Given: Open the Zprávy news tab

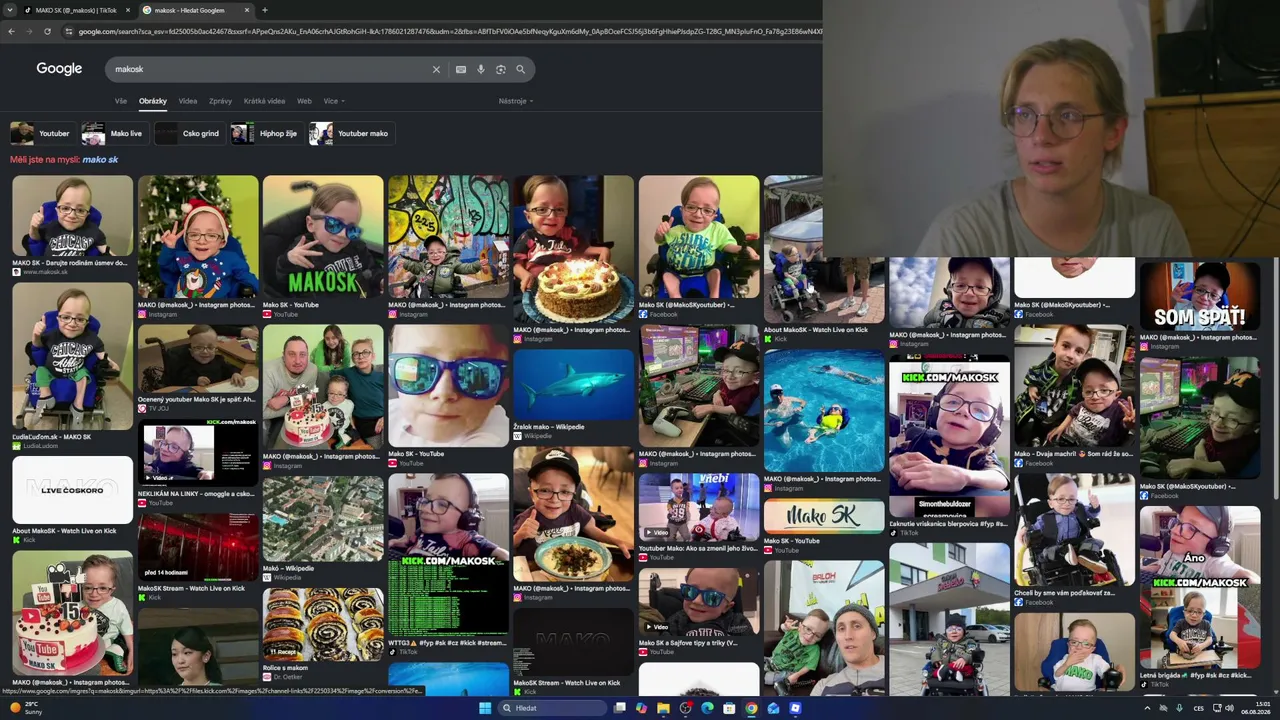Looking at the screenshot, I should pos(220,101).
